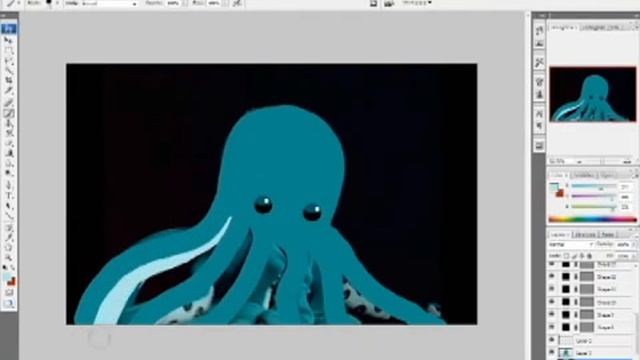Select the Lasso tool

point(9,61)
